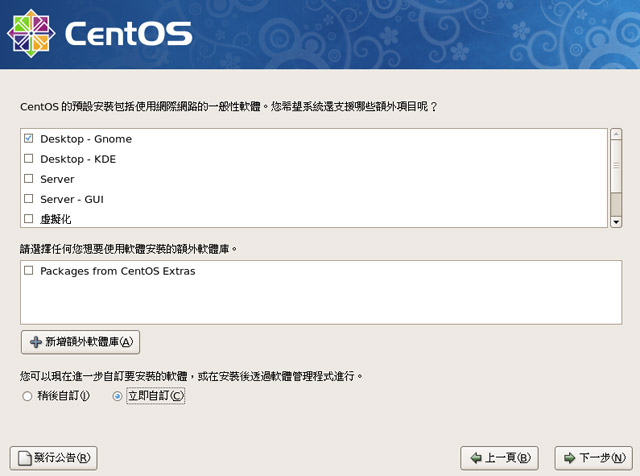Screen dimensions: 640x476
Task: Select the 立即自訂 radio button
Action: coord(117,396)
